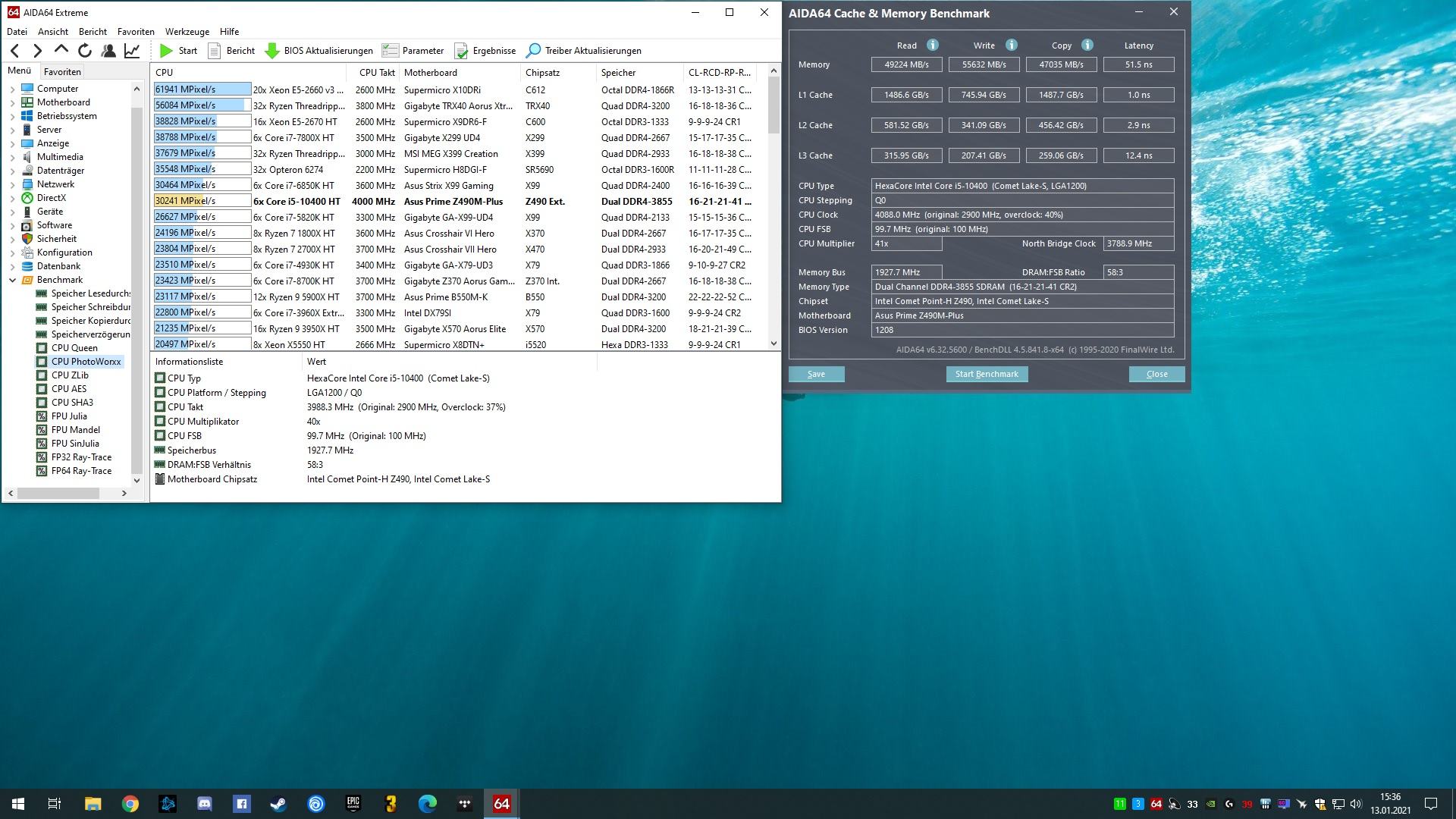Expand the Motherboard tree node

click(x=12, y=102)
